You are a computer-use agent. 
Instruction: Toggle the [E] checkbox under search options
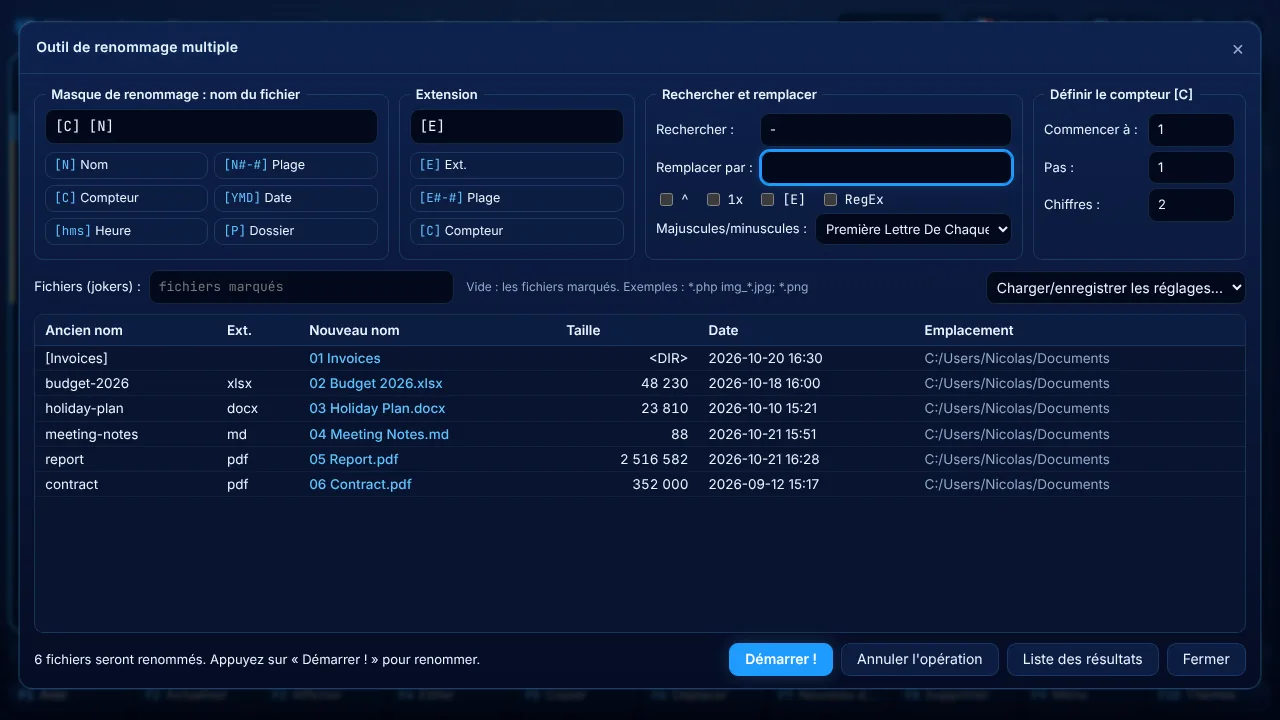[x=767, y=200]
